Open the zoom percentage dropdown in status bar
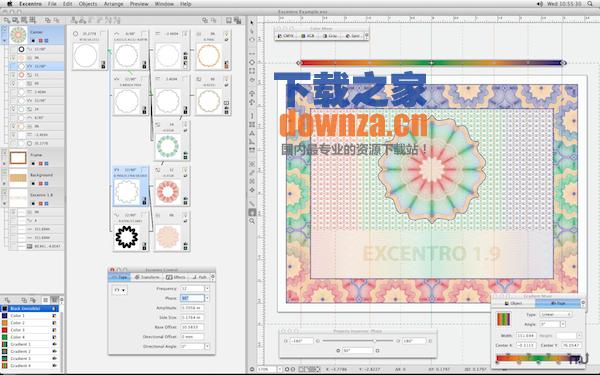The image size is (600, 375). [x=280, y=369]
